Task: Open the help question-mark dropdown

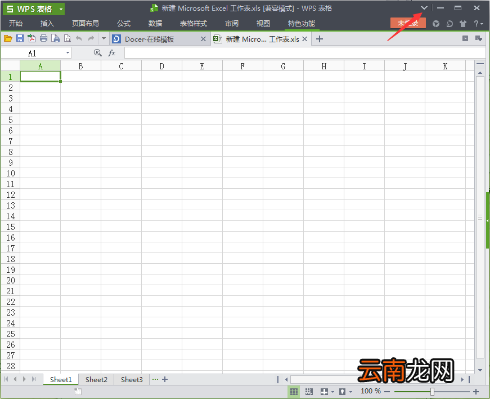Action: pyautogui.click(x=478, y=23)
